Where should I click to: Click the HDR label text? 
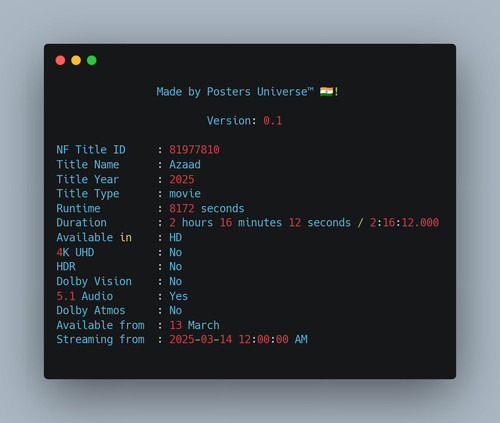tap(66, 267)
